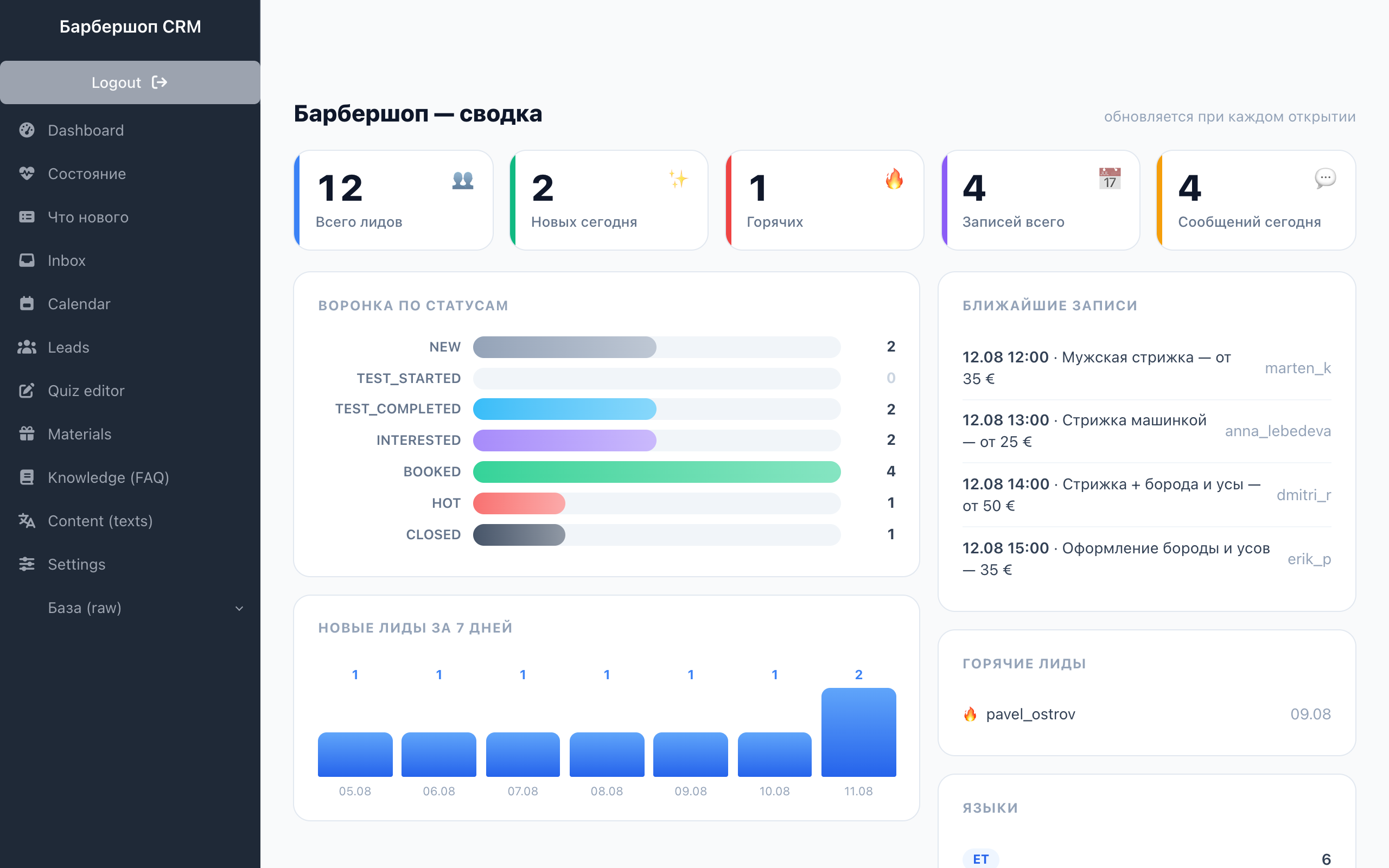The height and width of the screenshot is (868, 1389).
Task: Click the calendar icon on Записей всего card
Action: 1110,178
